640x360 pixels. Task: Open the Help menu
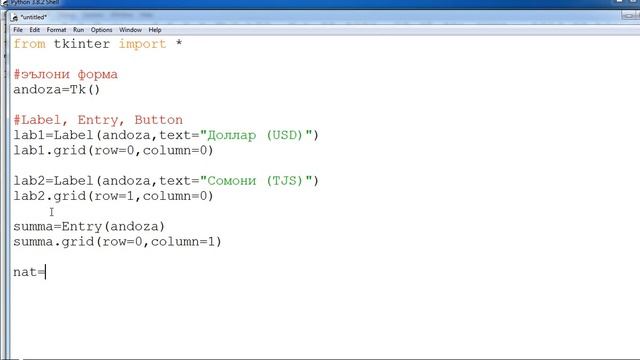coord(155,30)
